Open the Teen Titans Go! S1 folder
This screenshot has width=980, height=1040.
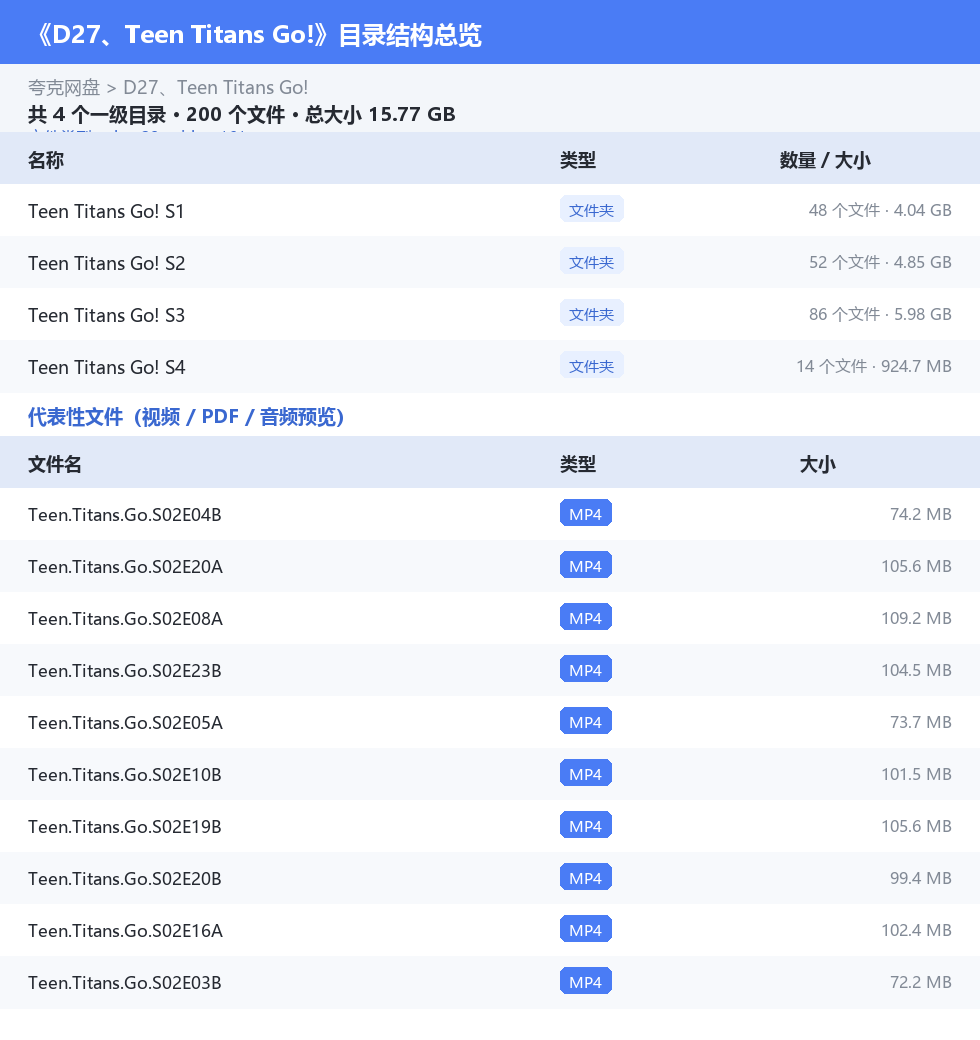[x=106, y=211]
